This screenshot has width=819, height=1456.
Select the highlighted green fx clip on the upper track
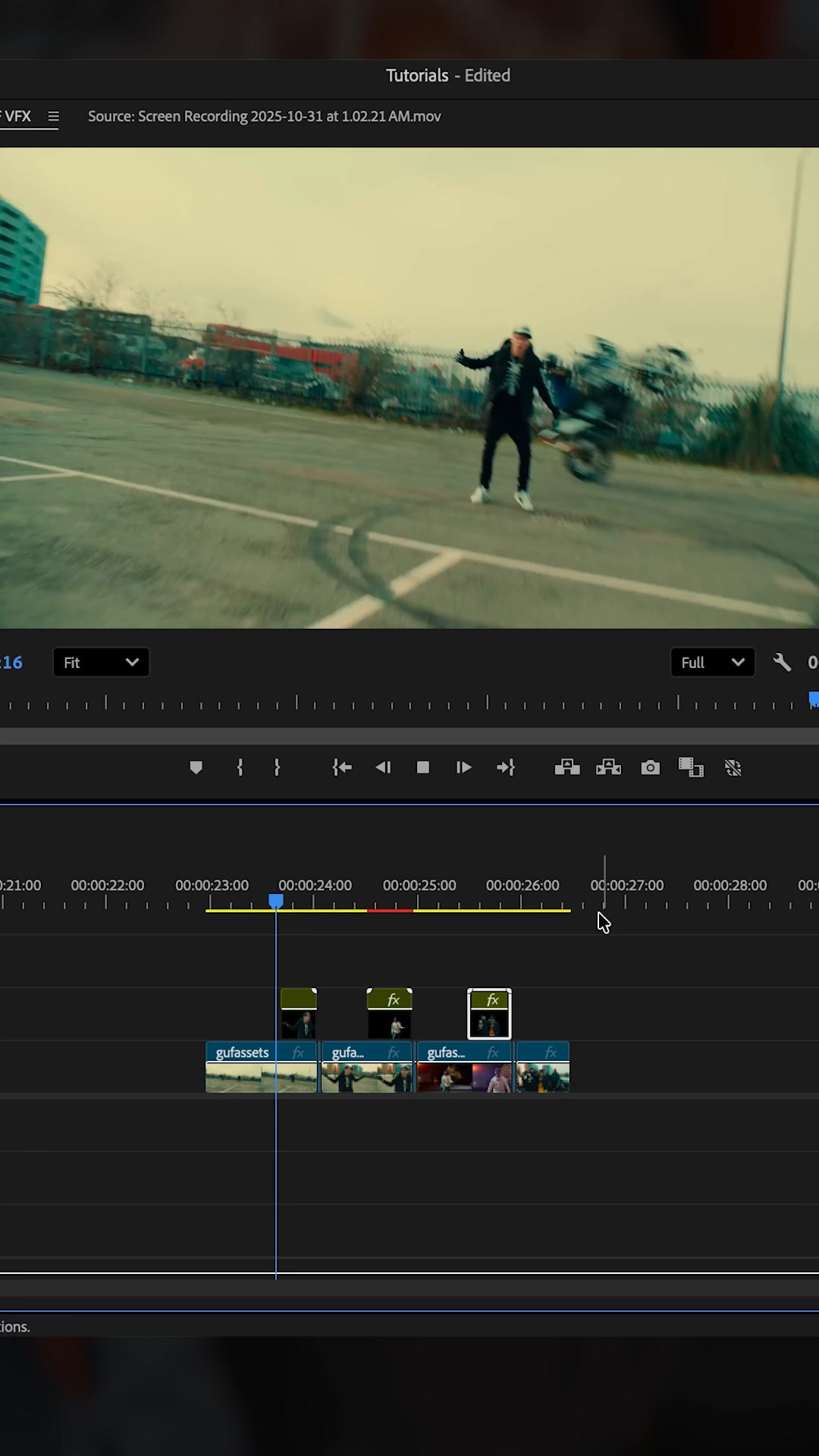point(489,1013)
